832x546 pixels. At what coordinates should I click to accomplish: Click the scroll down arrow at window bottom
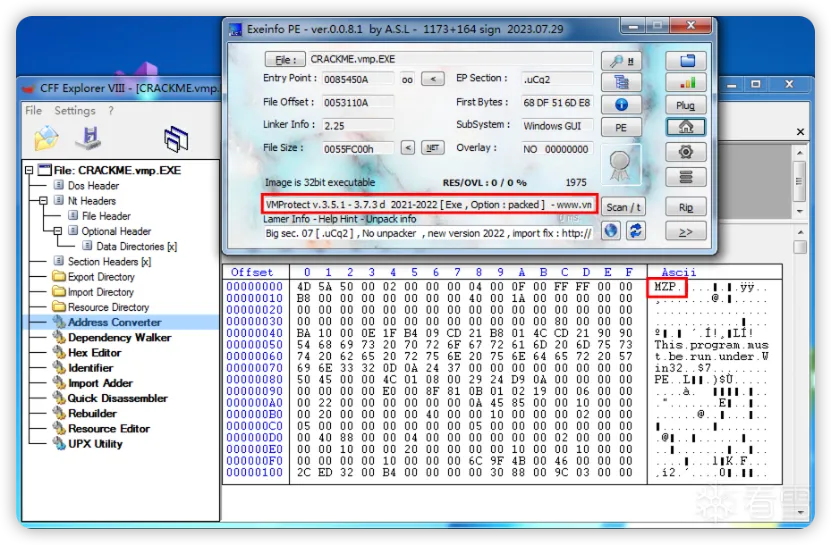click(800, 512)
